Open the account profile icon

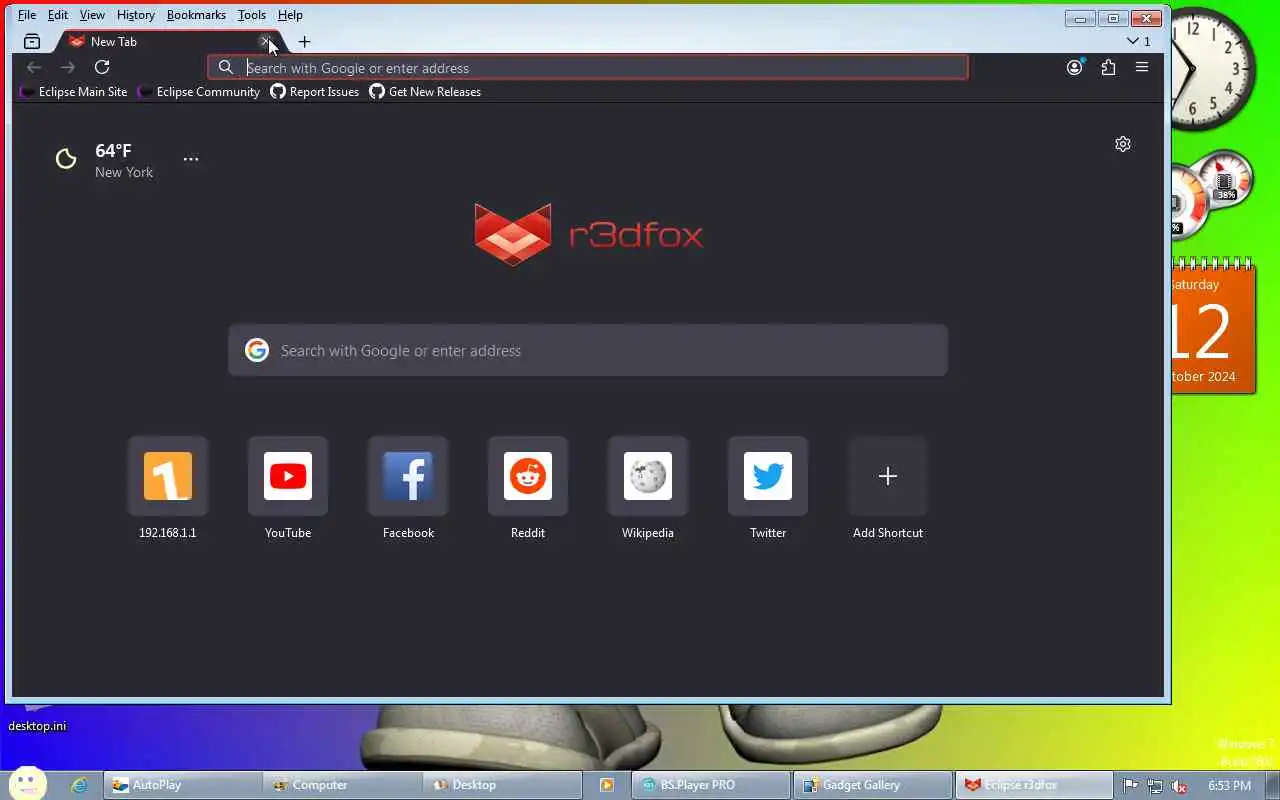(1075, 67)
